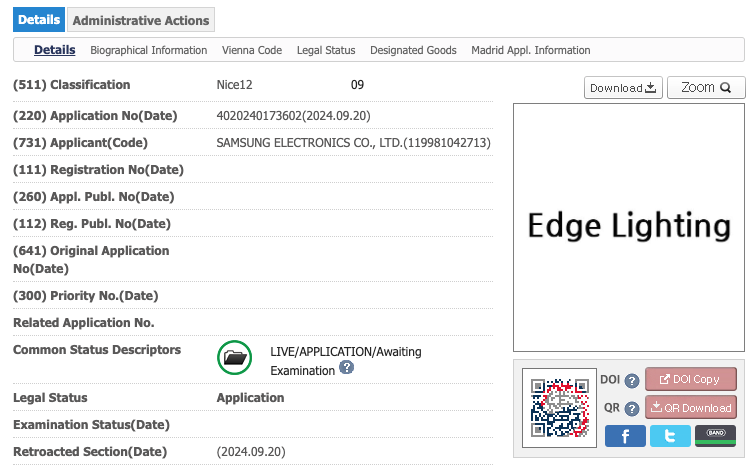The height and width of the screenshot is (470, 756).
Task: Jump to Biographical Information section
Action: pos(149,50)
